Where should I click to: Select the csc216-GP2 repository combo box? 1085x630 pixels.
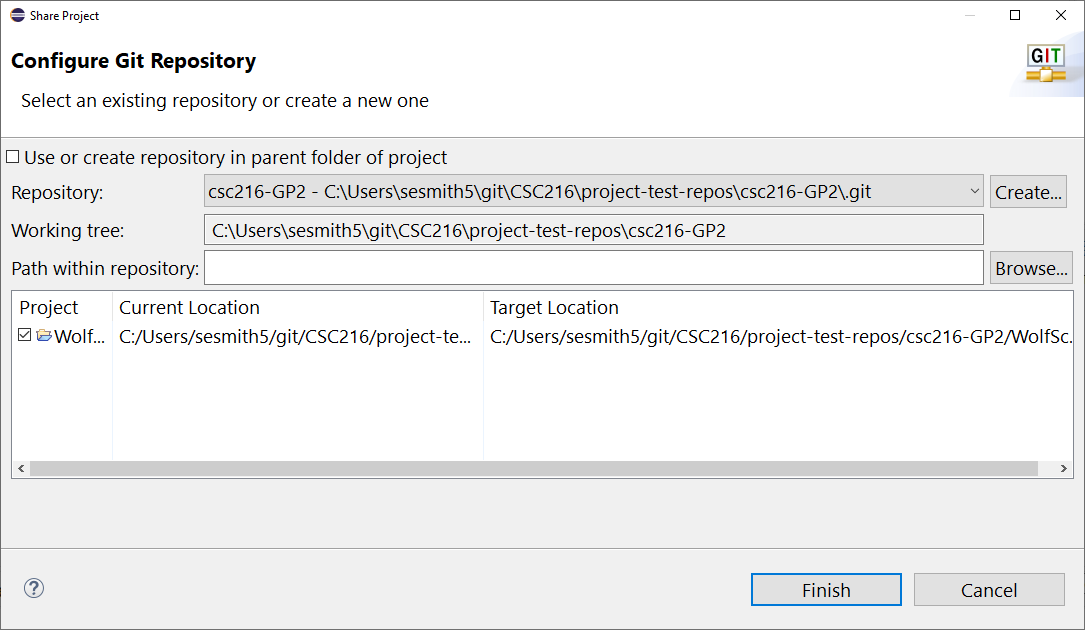593,191
